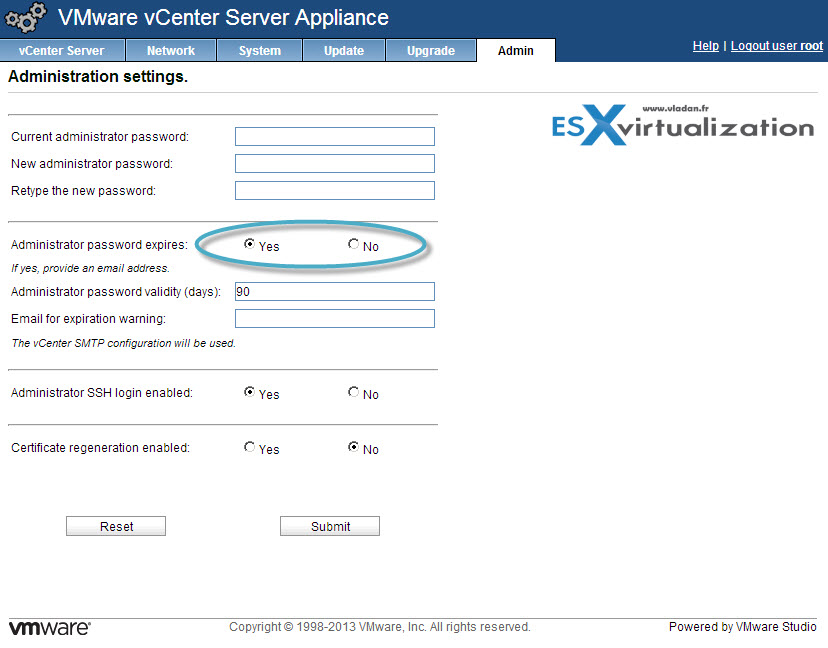Click 'The vCenter SMTP configuration will be used.' note
The image size is (828, 648).
click(124, 343)
